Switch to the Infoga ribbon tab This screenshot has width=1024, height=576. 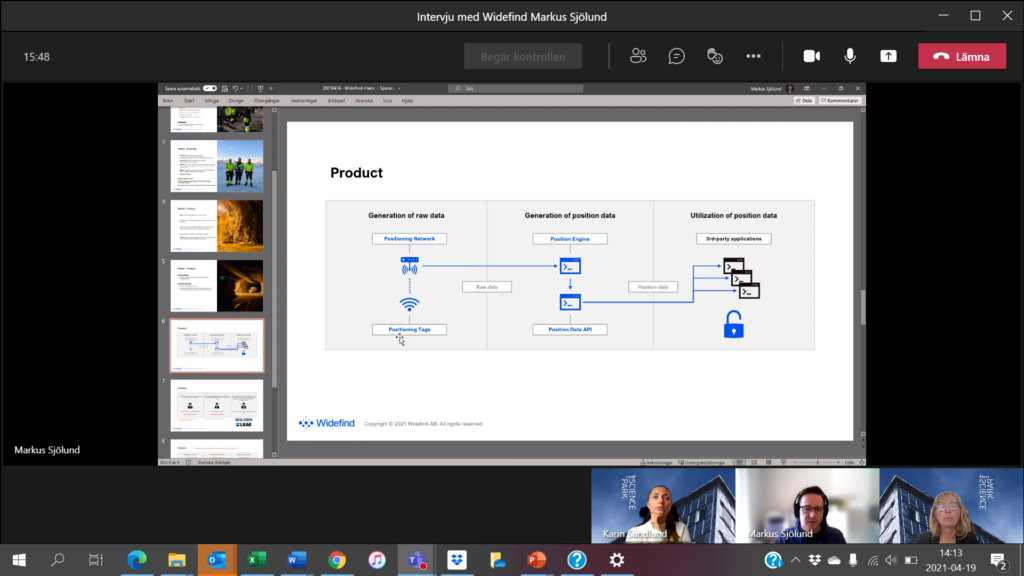coord(212,101)
